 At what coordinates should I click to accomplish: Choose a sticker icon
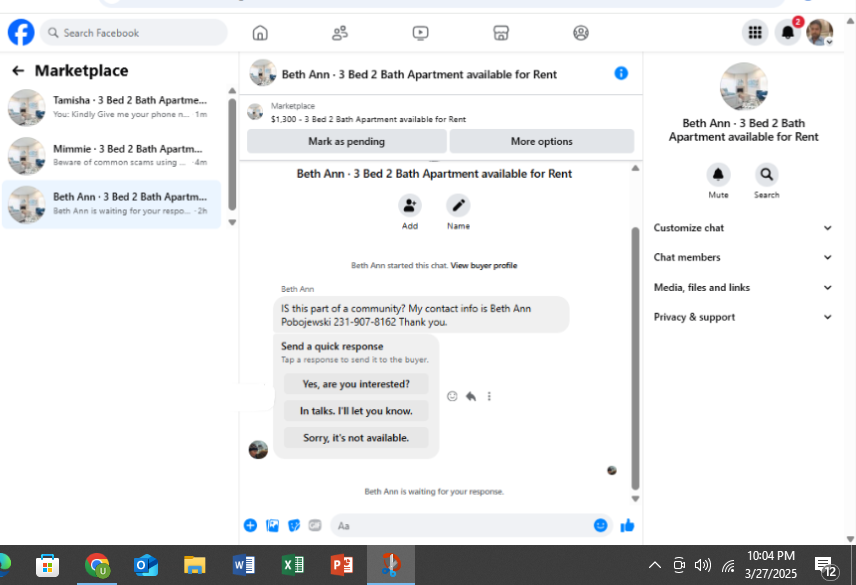pos(294,526)
